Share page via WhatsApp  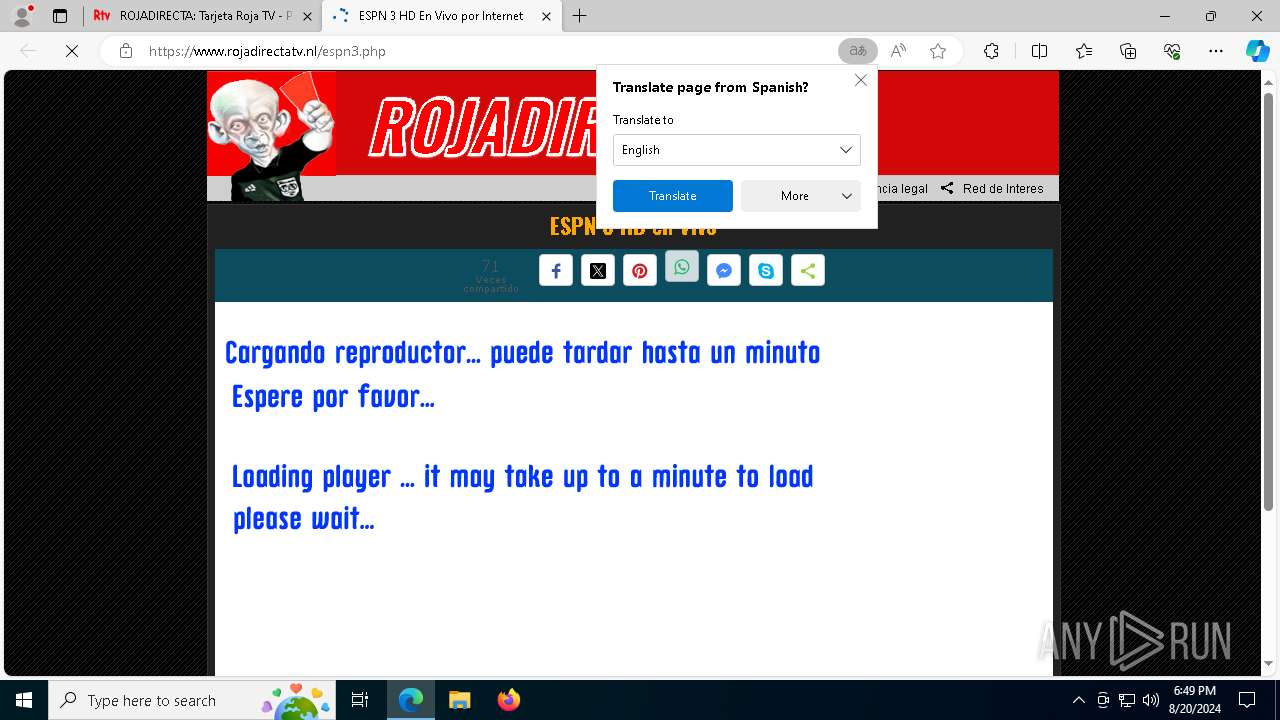pyautogui.click(x=682, y=267)
